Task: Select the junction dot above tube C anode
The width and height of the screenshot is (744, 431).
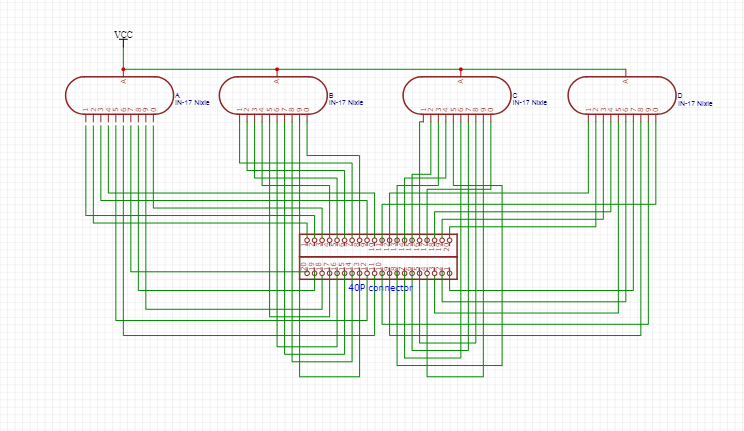Action: [x=461, y=69]
